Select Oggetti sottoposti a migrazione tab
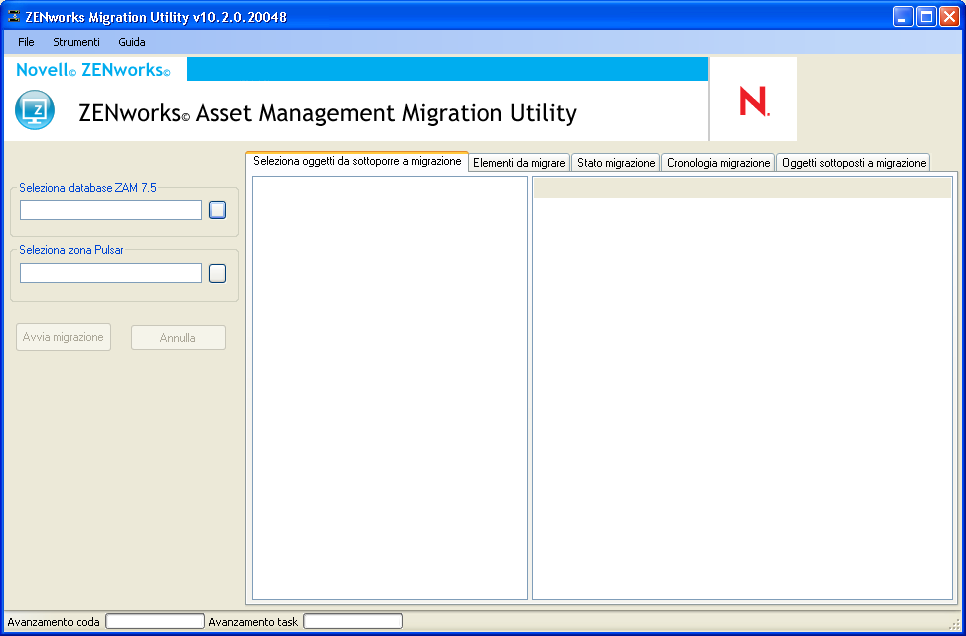This screenshot has width=966, height=636. click(x=853, y=163)
